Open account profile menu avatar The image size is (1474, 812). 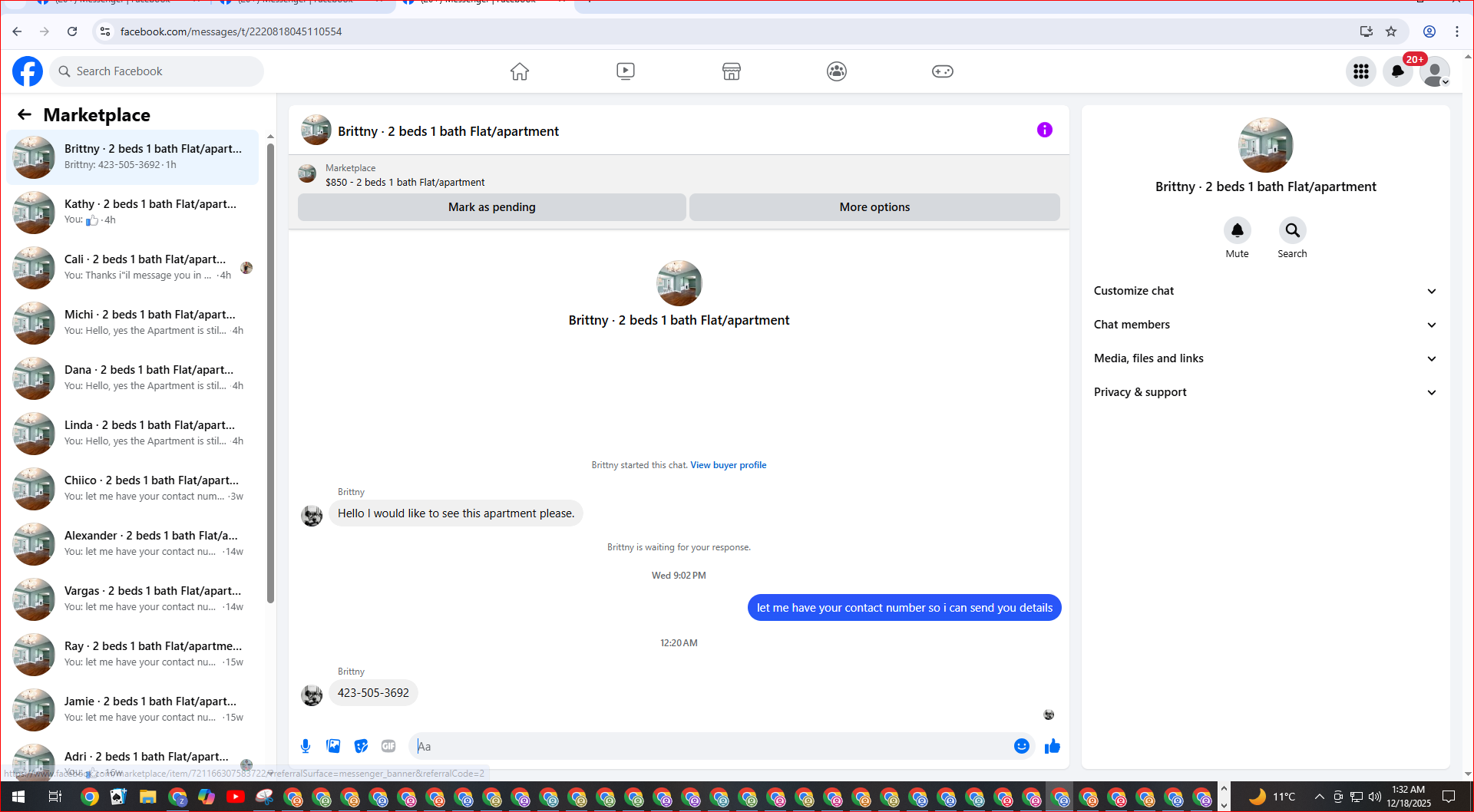(x=1435, y=71)
